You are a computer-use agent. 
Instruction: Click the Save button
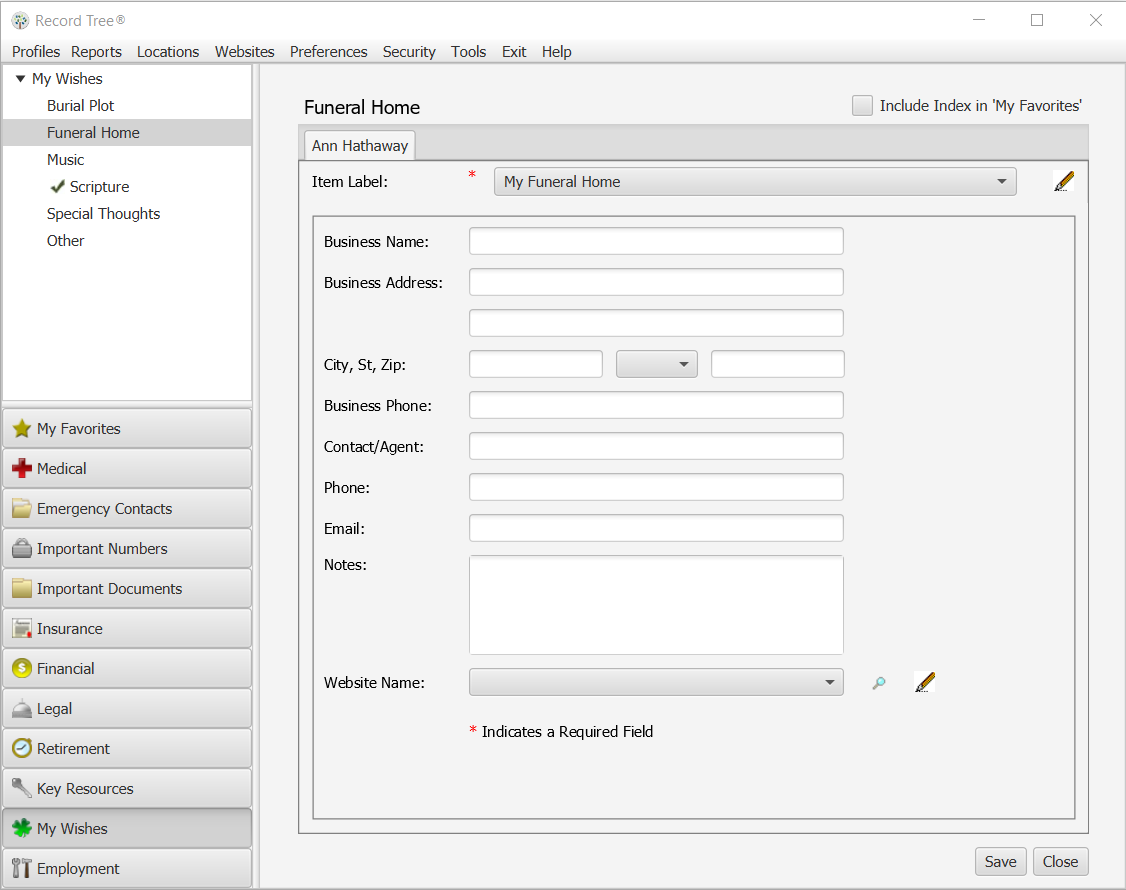coord(1000,861)
